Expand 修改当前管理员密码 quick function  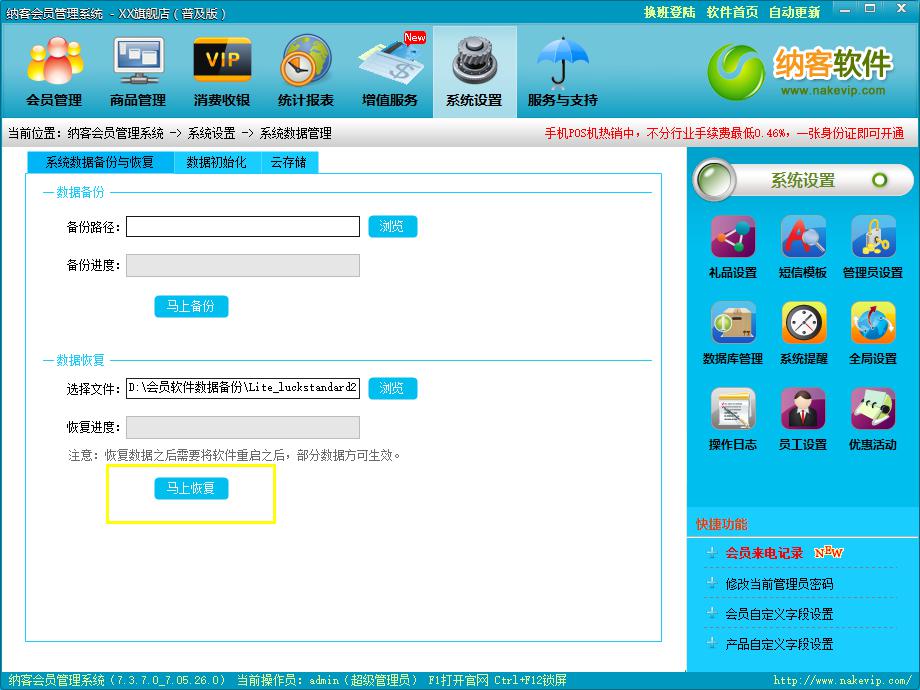point(779,584)
